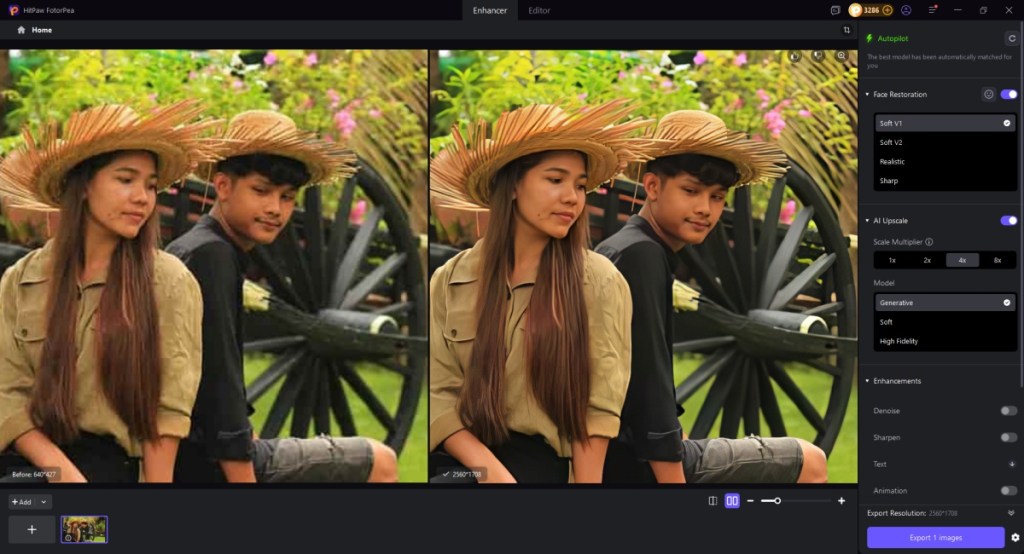Select the 2x scale multiplier

tap(927, 260)
